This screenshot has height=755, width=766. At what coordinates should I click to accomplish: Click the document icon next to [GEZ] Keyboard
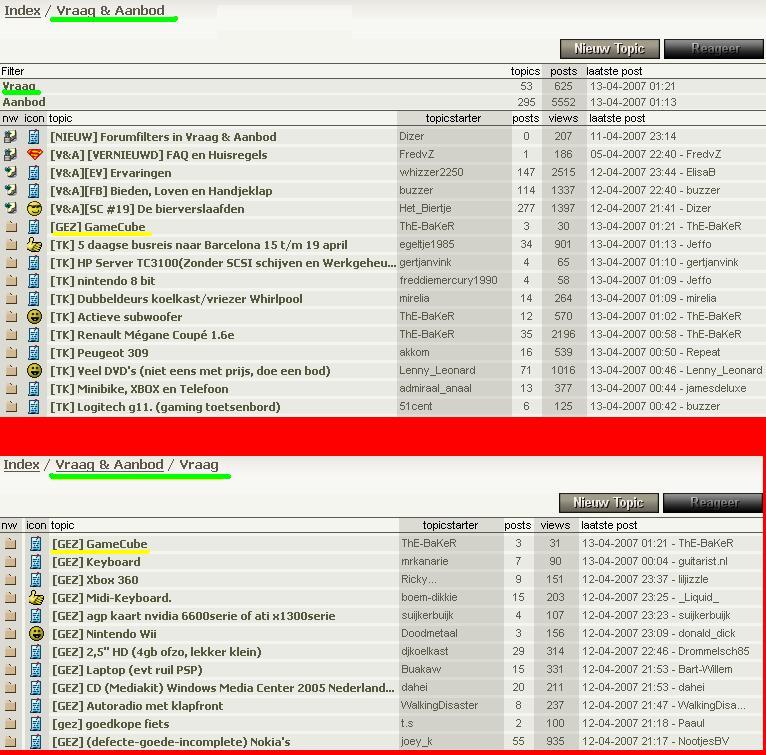pos(36,561)
